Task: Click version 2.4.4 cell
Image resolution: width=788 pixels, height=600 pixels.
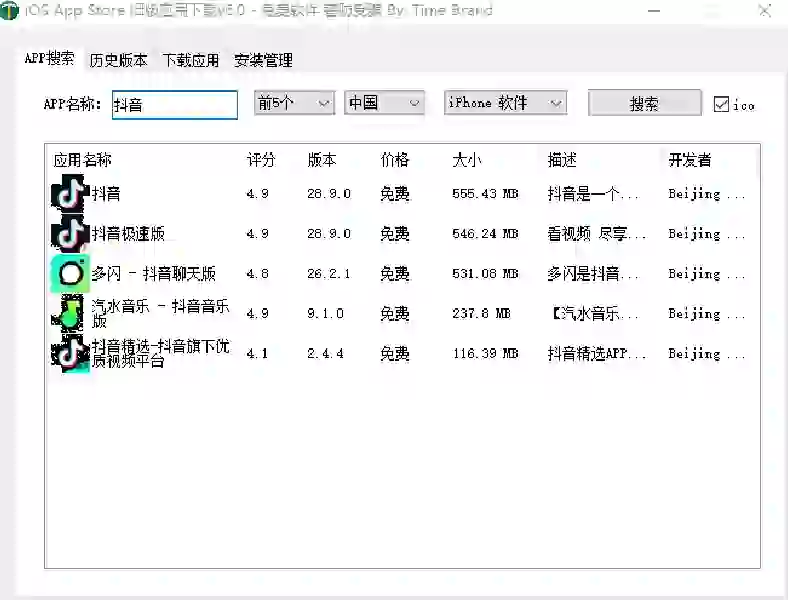Action: pos(325,354)
